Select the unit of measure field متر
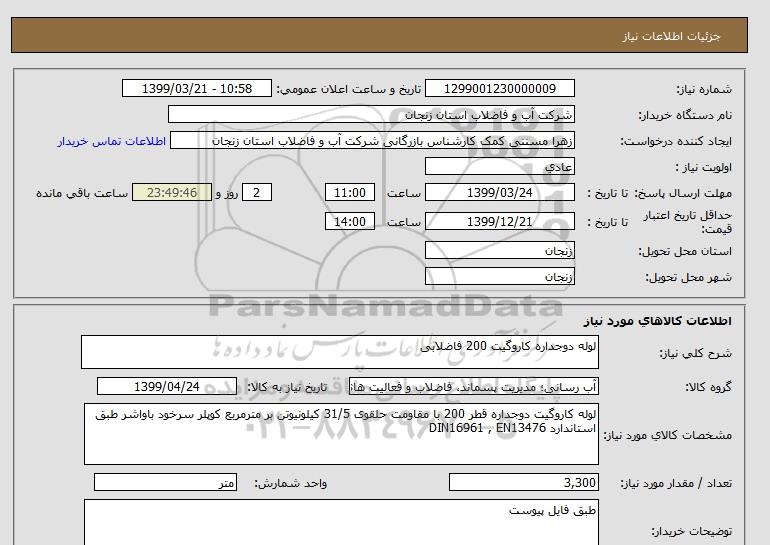 tap(165, 483)
